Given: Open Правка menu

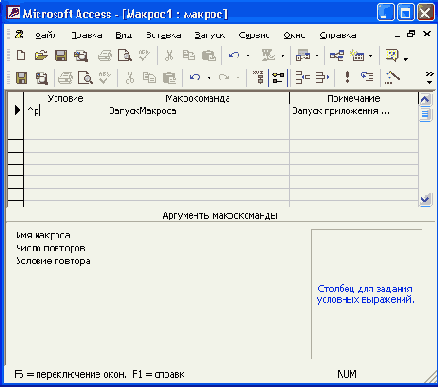Looking at the screenshot, I should pyautogui.click(x=87, y=35).
